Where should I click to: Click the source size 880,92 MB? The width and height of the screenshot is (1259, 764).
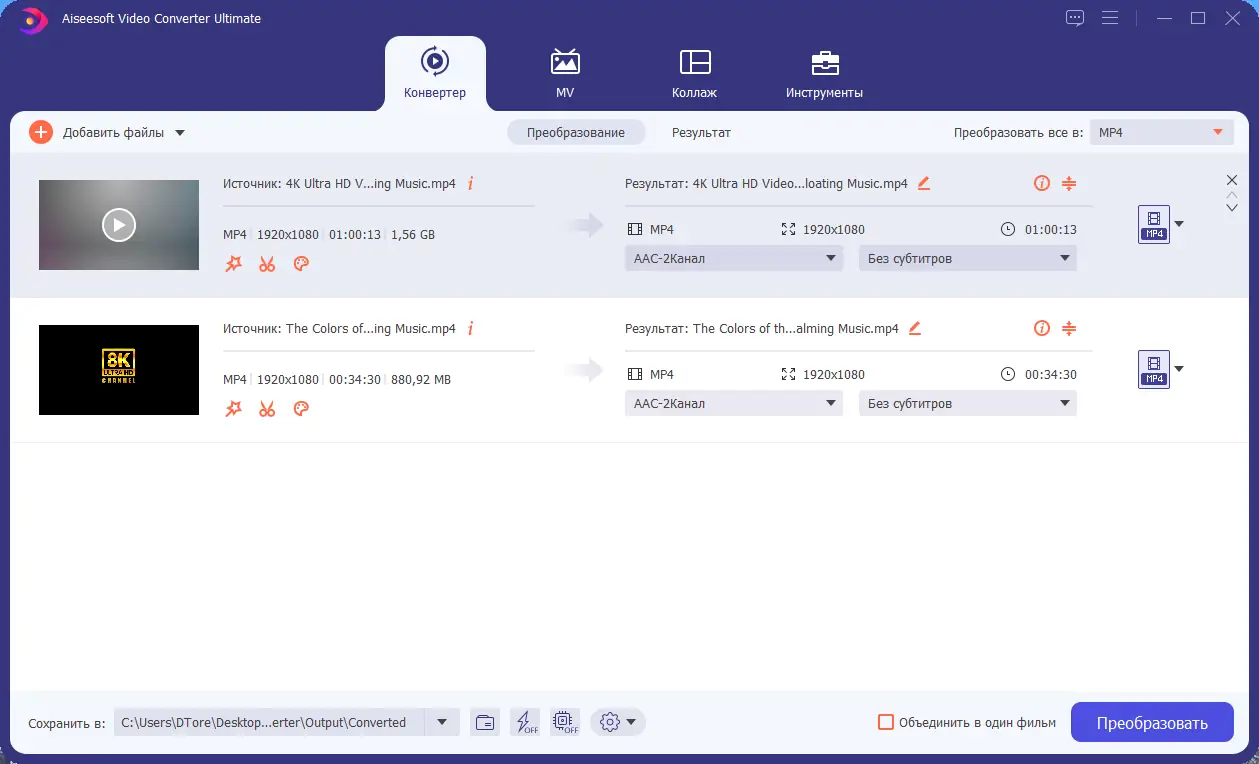[421, 380]
